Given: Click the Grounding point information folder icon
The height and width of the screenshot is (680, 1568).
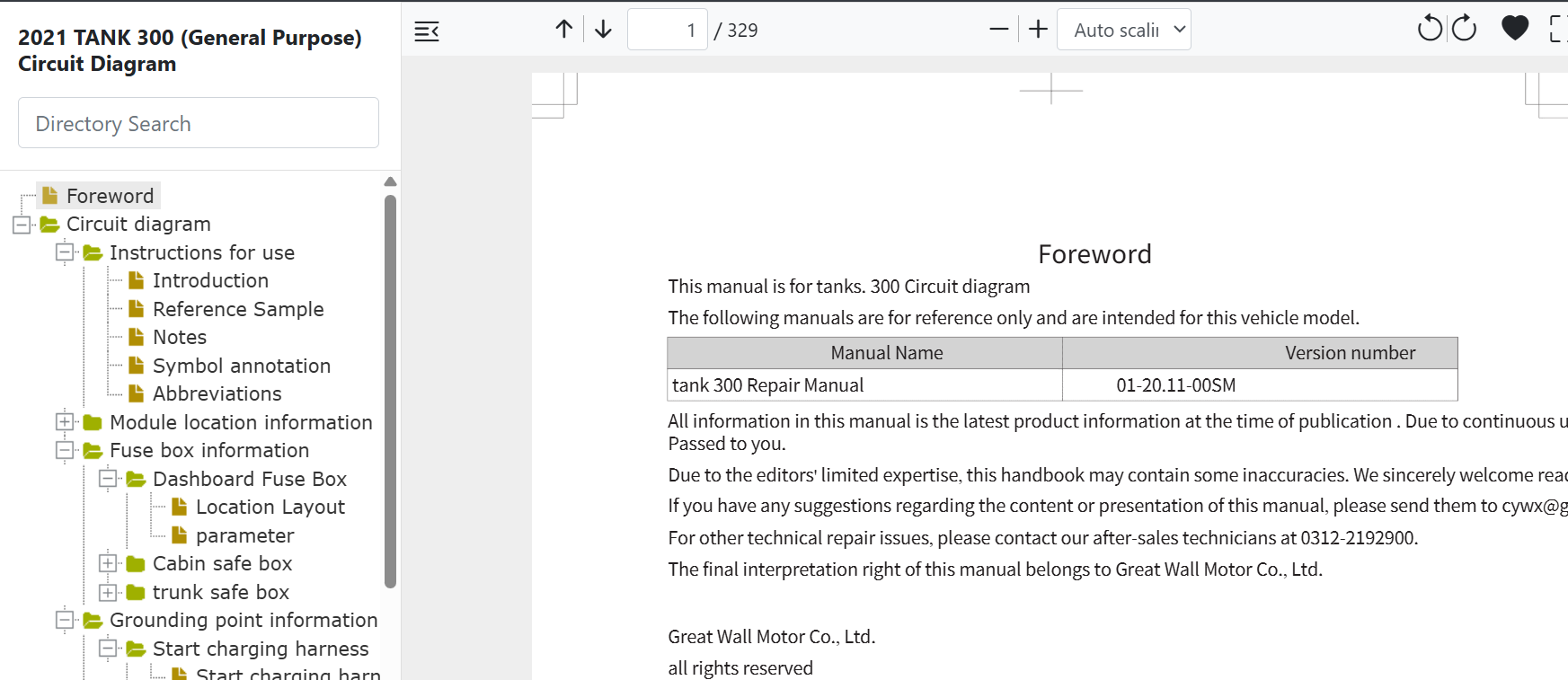Looking at the screenshot, I should tap(93, 620).
